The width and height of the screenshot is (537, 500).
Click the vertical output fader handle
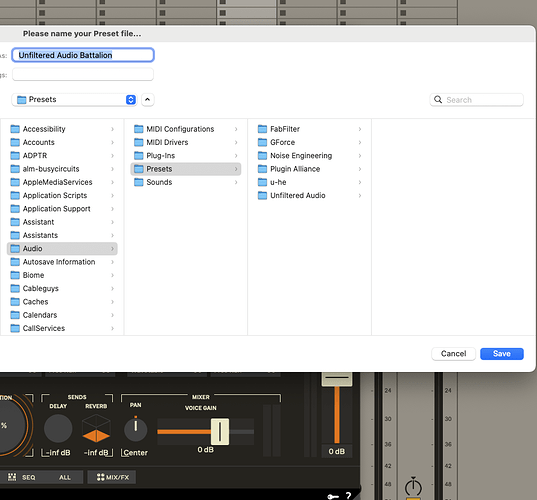point(337,378)
